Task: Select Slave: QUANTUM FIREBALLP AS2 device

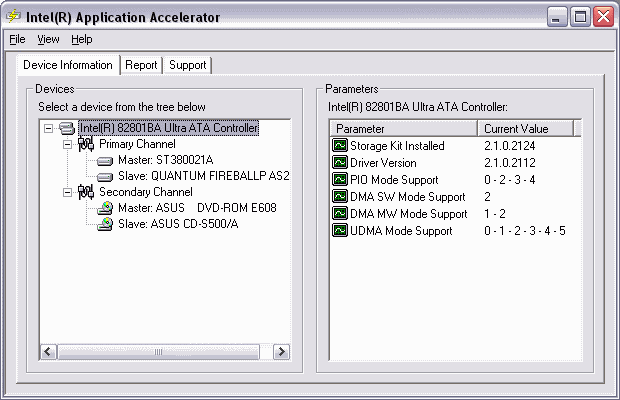Action: [x=203, y=176]
